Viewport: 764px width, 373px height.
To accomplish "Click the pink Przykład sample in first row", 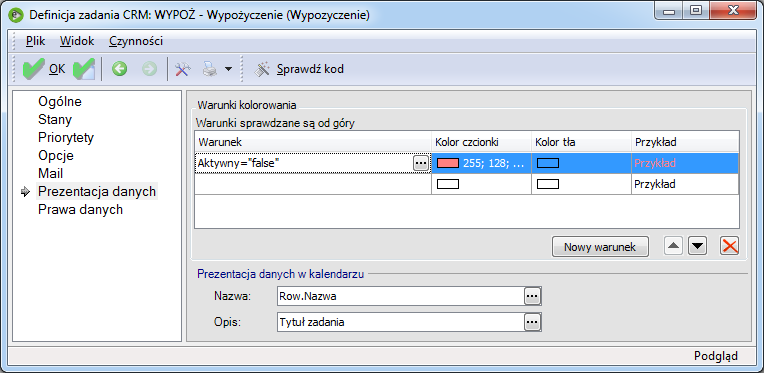I will pyautogui.click(x=655, y=164).
